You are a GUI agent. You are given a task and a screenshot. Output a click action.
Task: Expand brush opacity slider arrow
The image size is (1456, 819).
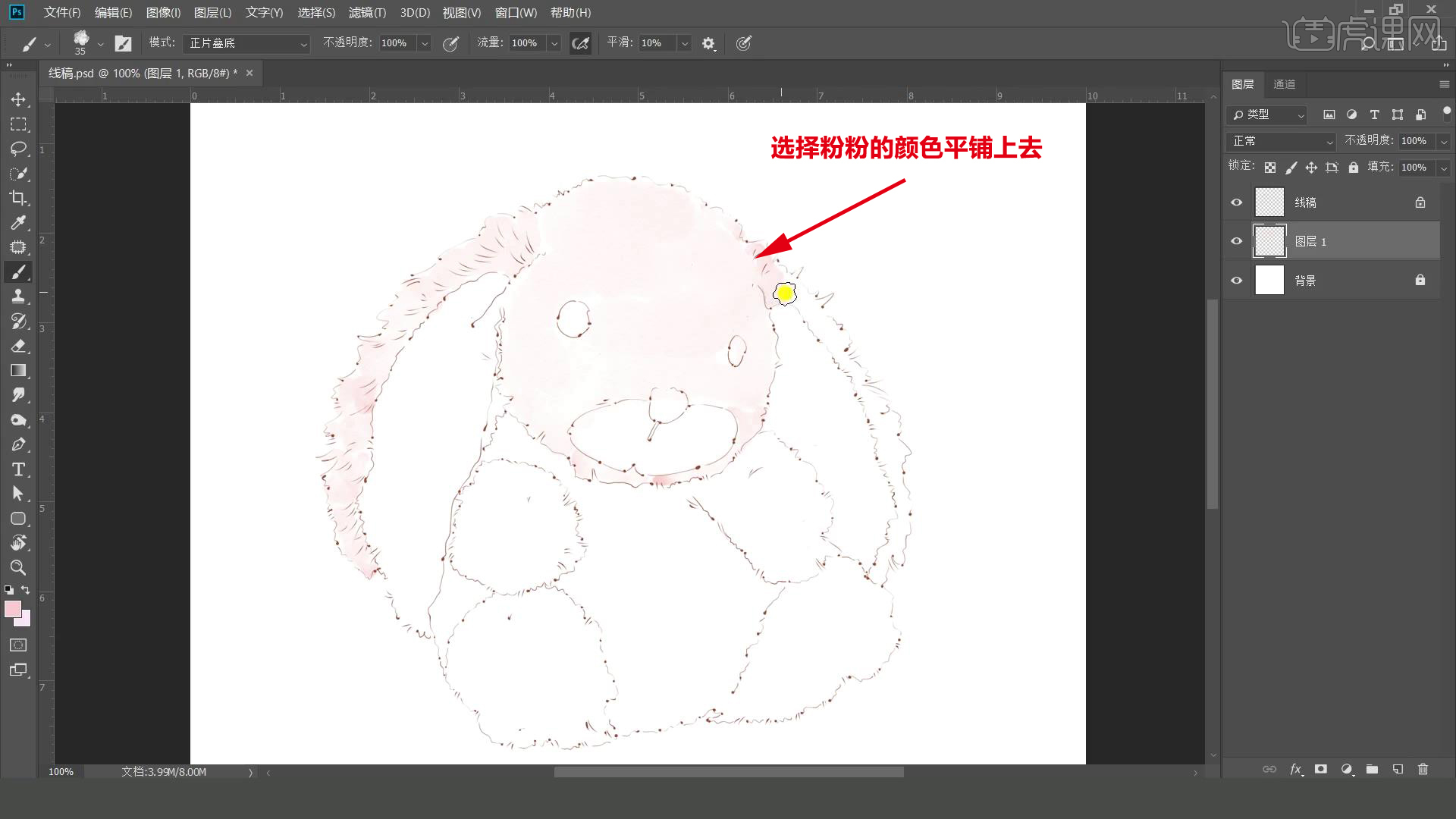click(x=425, y=43)
